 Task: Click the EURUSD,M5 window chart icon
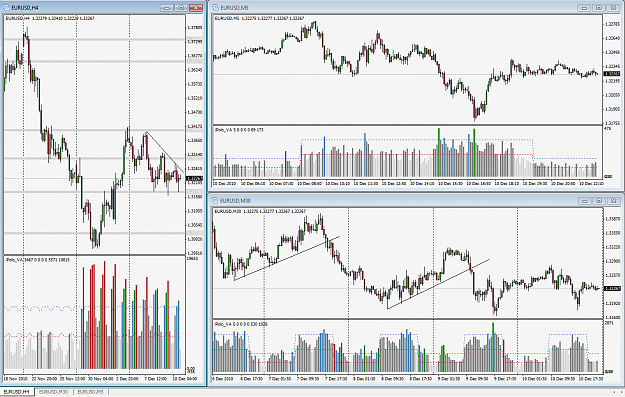pyautogui.click(x=215, y=8)
